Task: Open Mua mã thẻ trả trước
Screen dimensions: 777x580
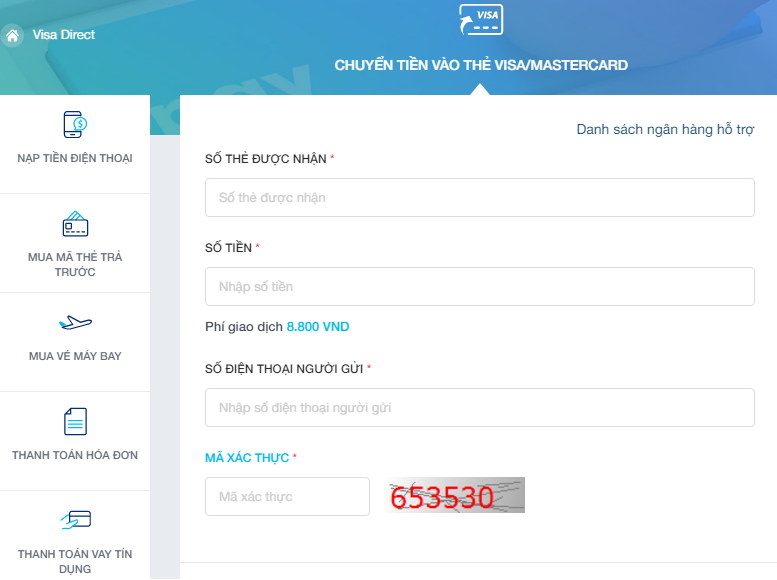Action: pyautogui.click(x=75, y=264)
